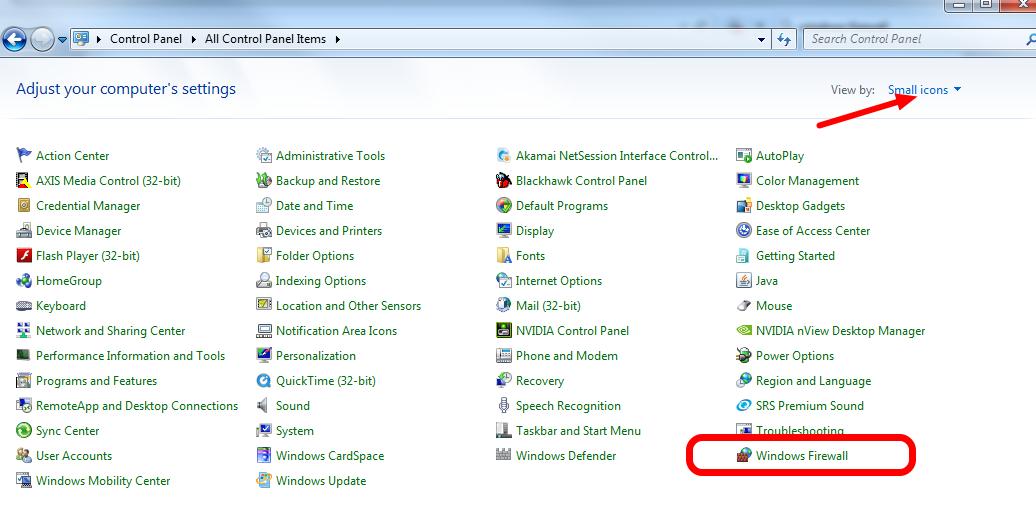Open the Getting Started link

(795, 256)
